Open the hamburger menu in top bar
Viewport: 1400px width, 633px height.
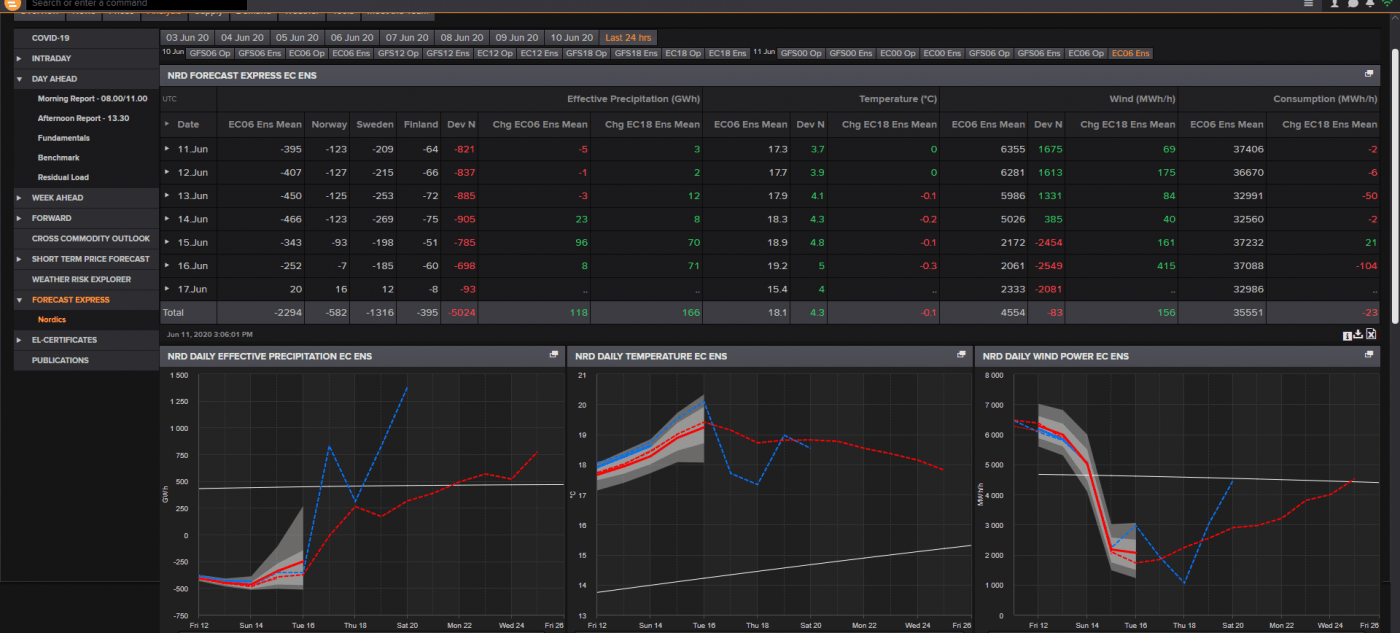[1309, 4]
